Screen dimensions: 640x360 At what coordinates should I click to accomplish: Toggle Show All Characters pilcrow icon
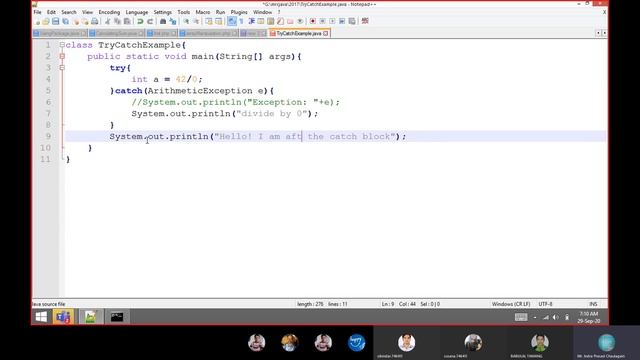(x=241, y=21)
